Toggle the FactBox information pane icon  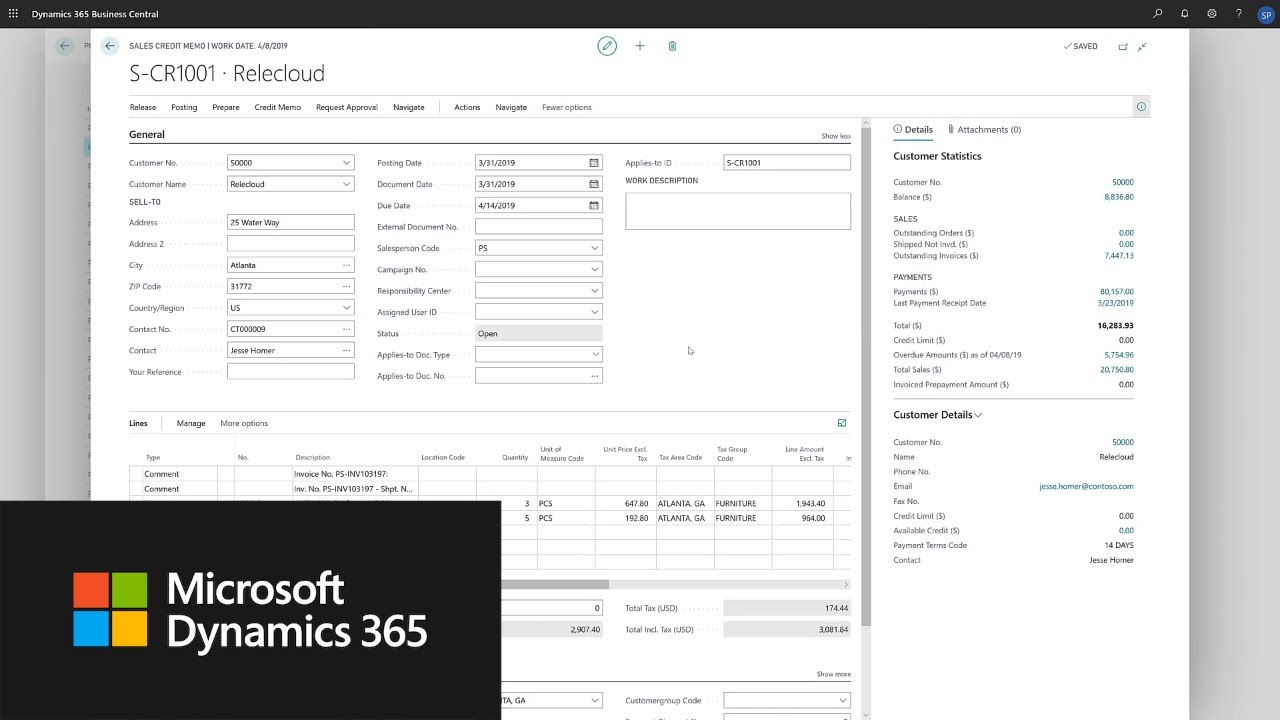click(1141, 107)
